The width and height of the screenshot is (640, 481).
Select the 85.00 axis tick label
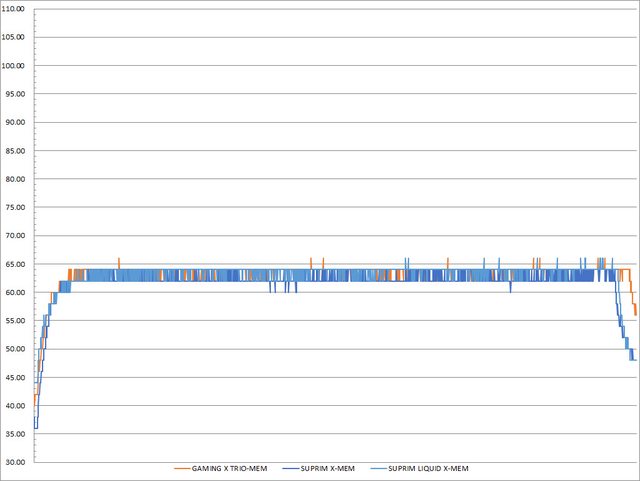[18, 151]
